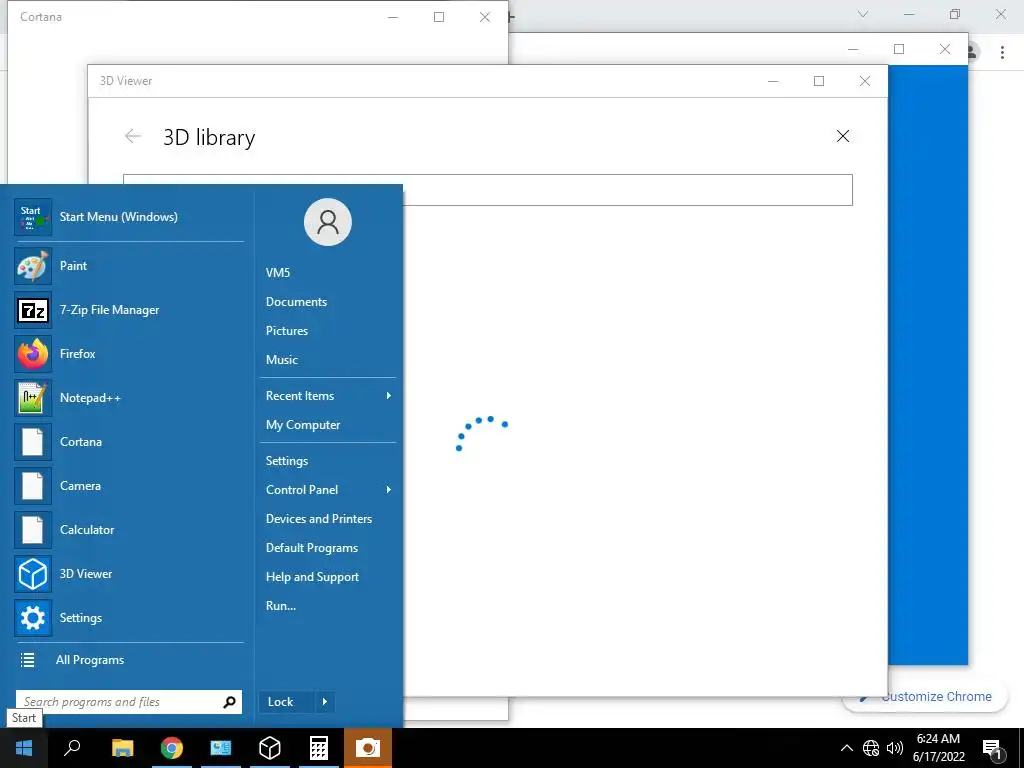Show hidden tray icons chevron

[x=846, y=748]
